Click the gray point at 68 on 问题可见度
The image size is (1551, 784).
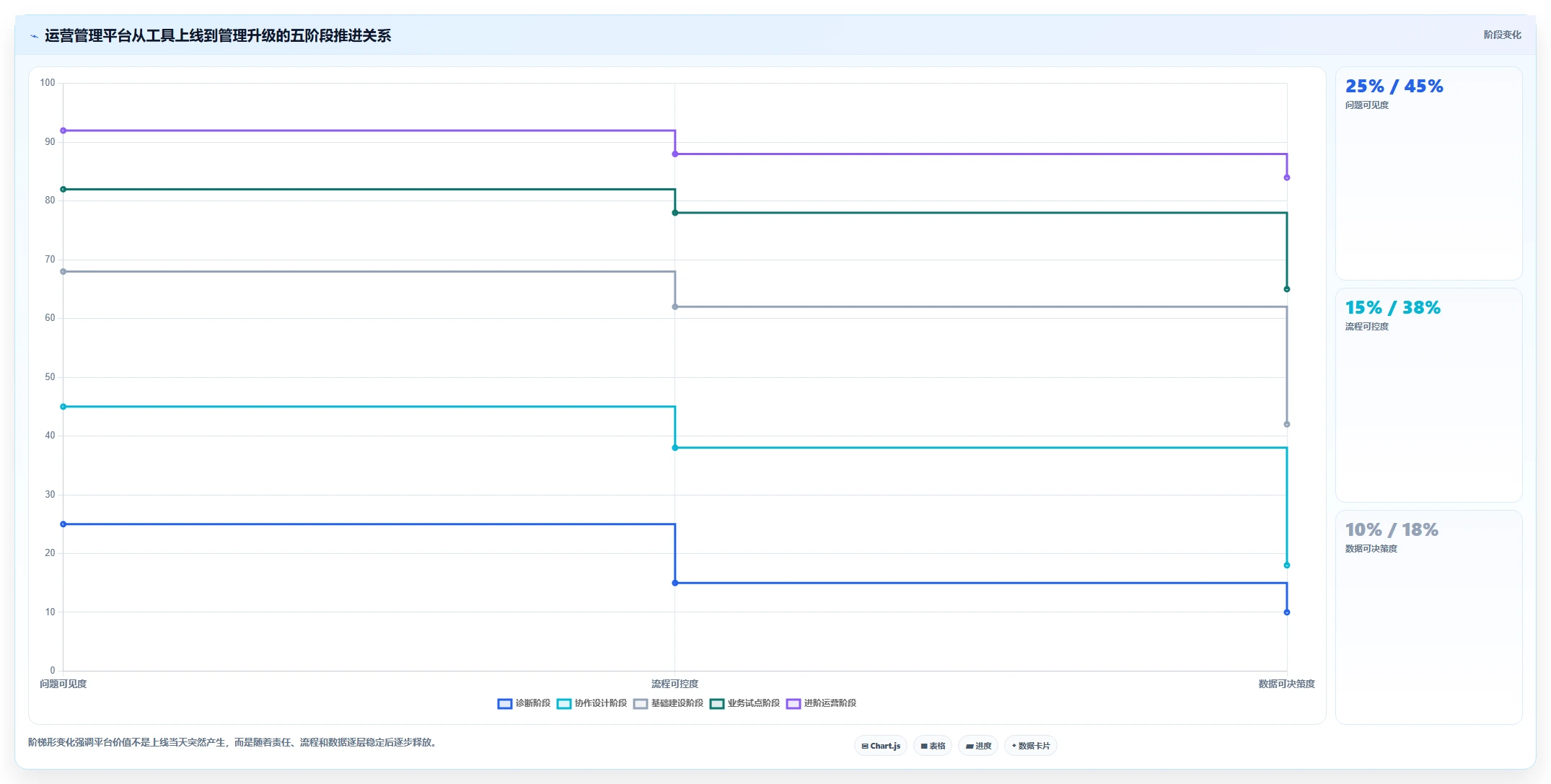(63, 272)
